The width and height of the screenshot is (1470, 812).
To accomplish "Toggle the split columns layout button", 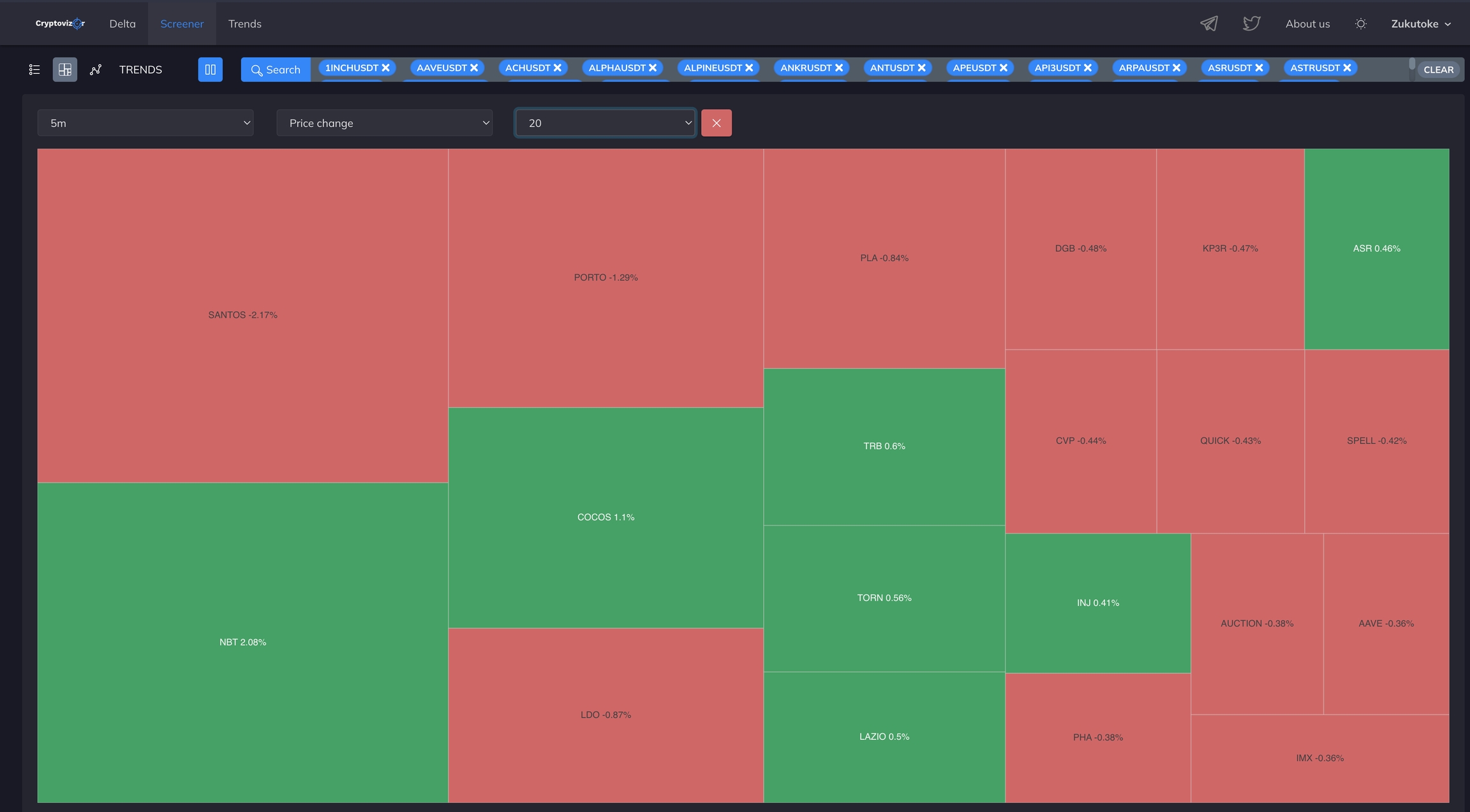I will click(210, 70).
